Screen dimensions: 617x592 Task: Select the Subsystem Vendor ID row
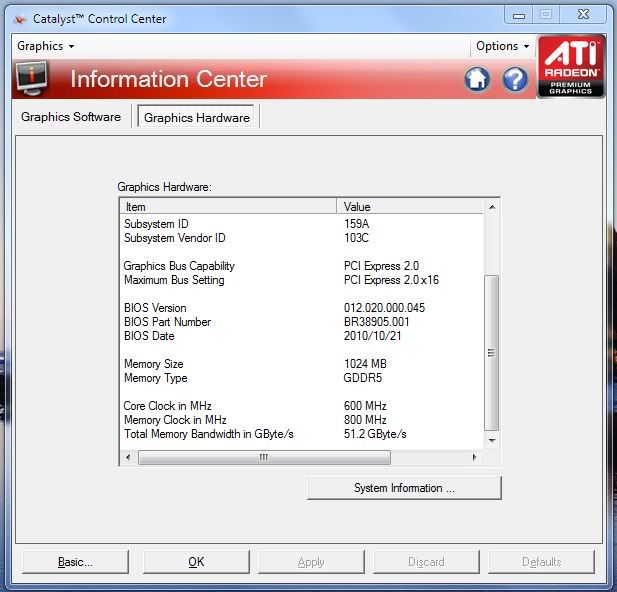click(301, 238)
